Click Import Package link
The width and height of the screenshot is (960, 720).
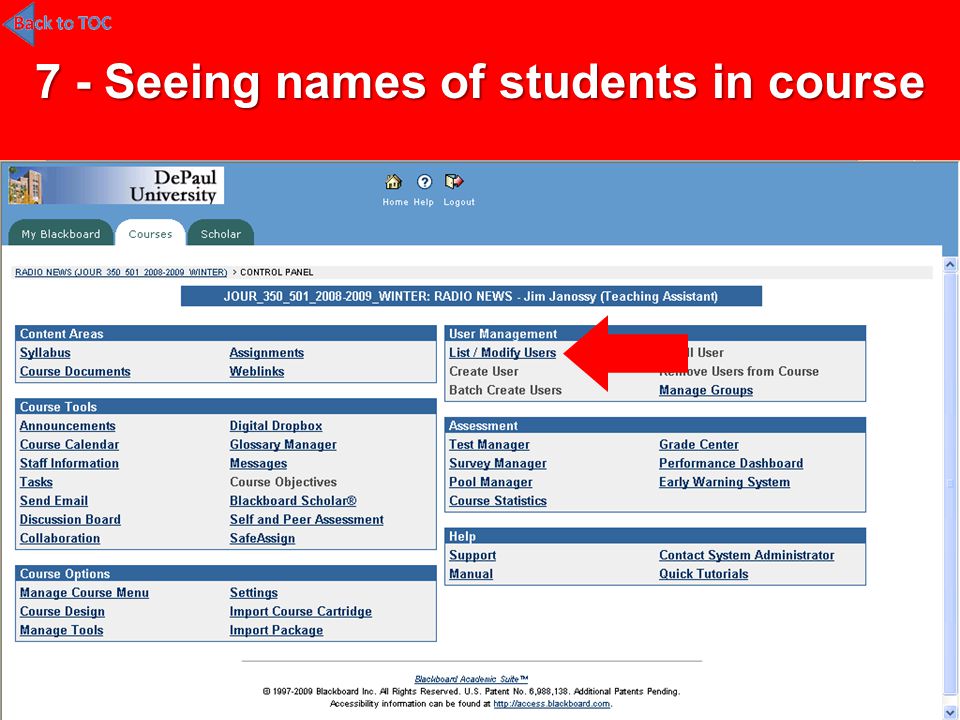pos(276,630)
